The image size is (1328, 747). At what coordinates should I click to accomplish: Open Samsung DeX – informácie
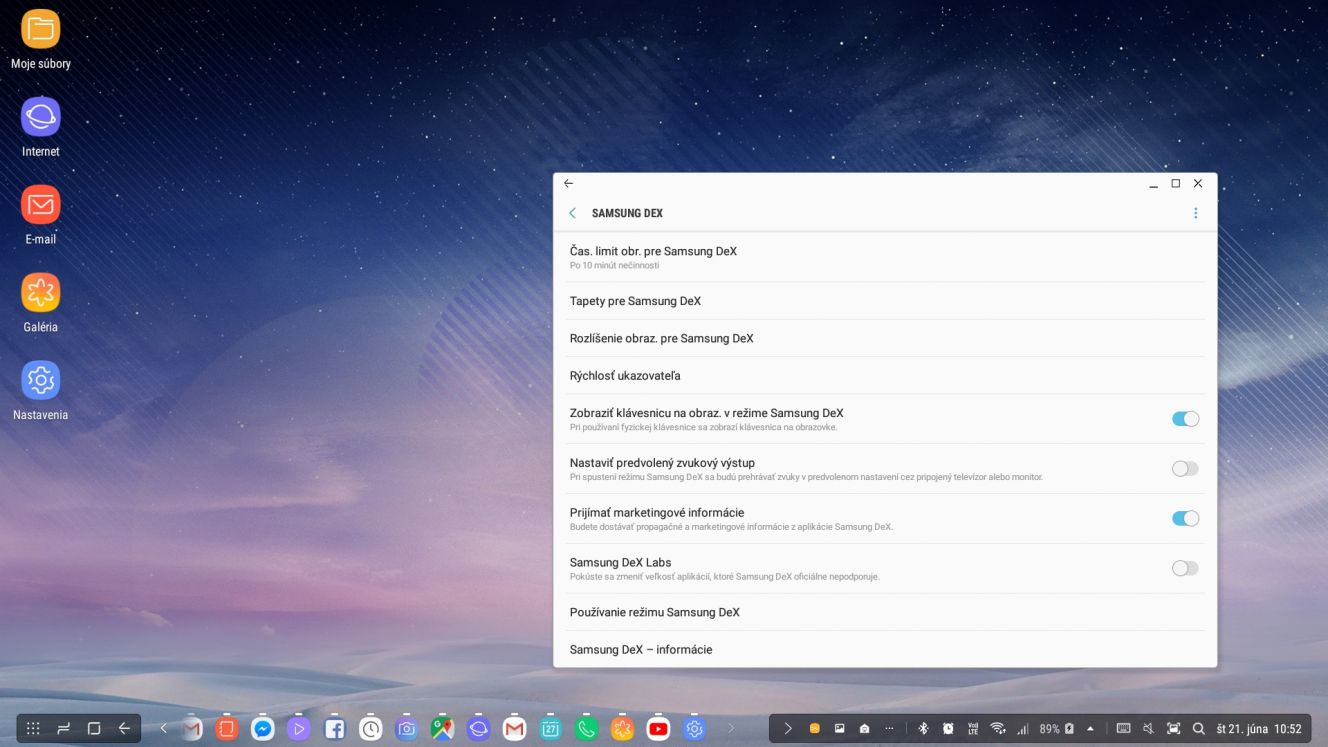tap(885, 649)
